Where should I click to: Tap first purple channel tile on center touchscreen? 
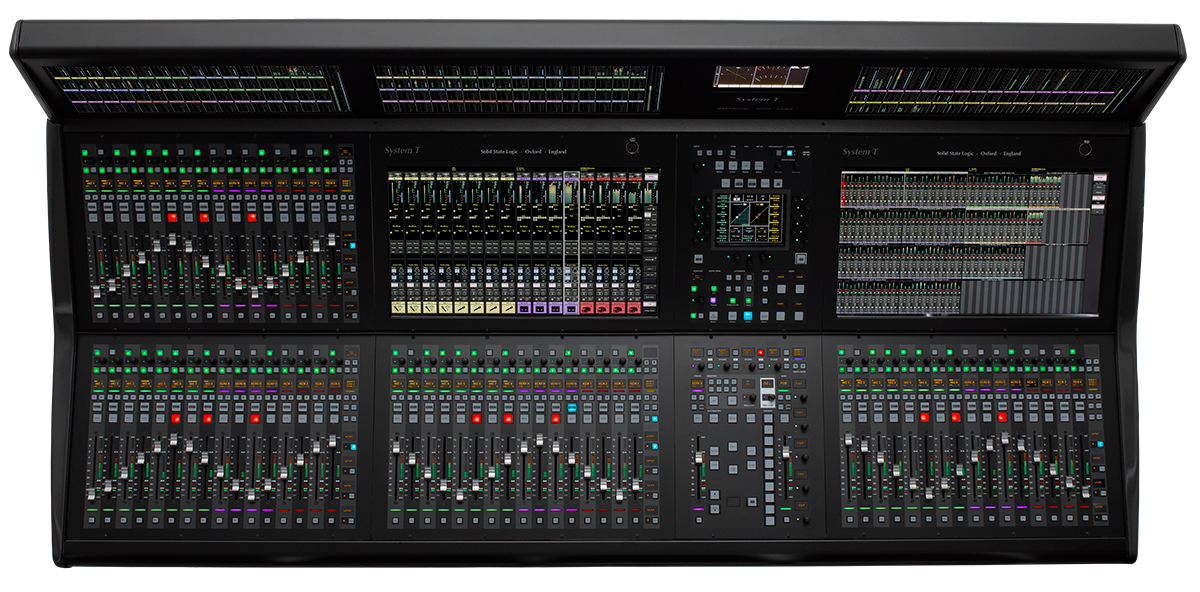(x=523, y=309)
